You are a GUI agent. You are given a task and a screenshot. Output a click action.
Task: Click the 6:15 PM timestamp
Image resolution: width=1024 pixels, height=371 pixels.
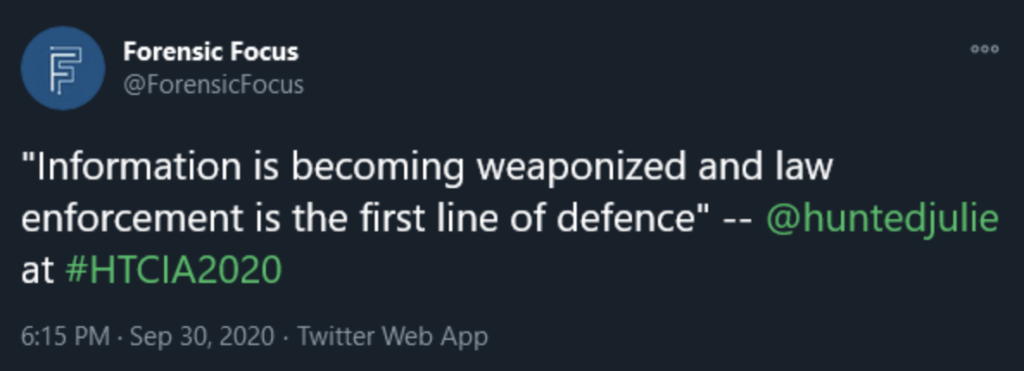point(65,336)
